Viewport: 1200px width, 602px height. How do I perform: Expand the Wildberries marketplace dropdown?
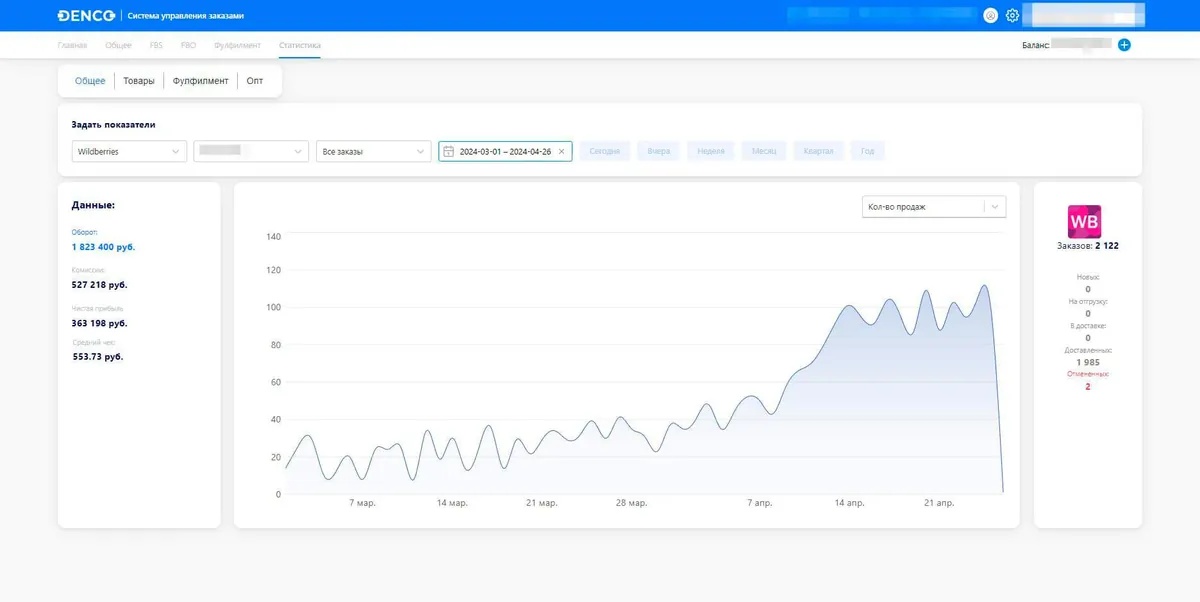coord(129,151)
